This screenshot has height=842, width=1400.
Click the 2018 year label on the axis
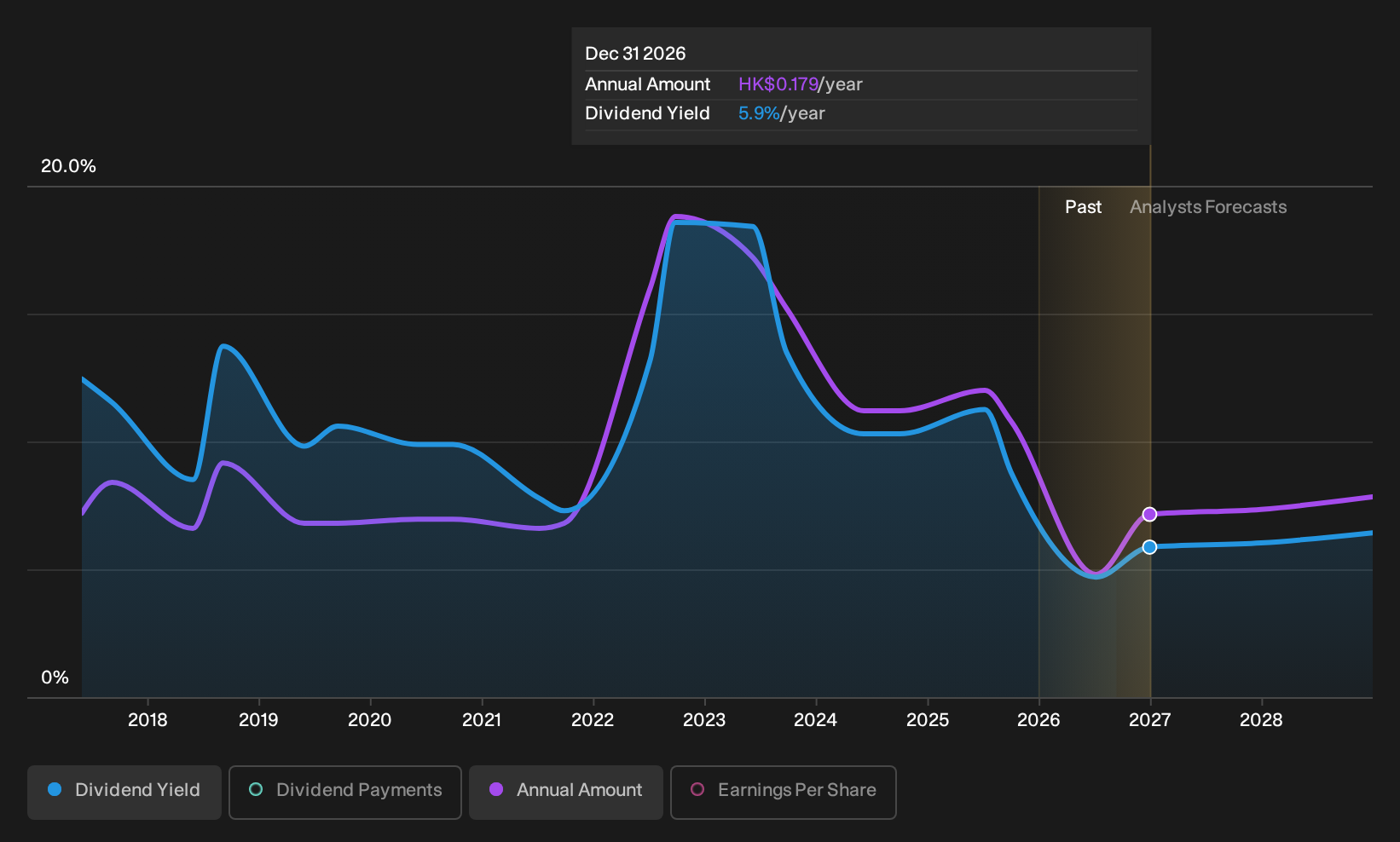pyautogui.click(x=148, y=720)
